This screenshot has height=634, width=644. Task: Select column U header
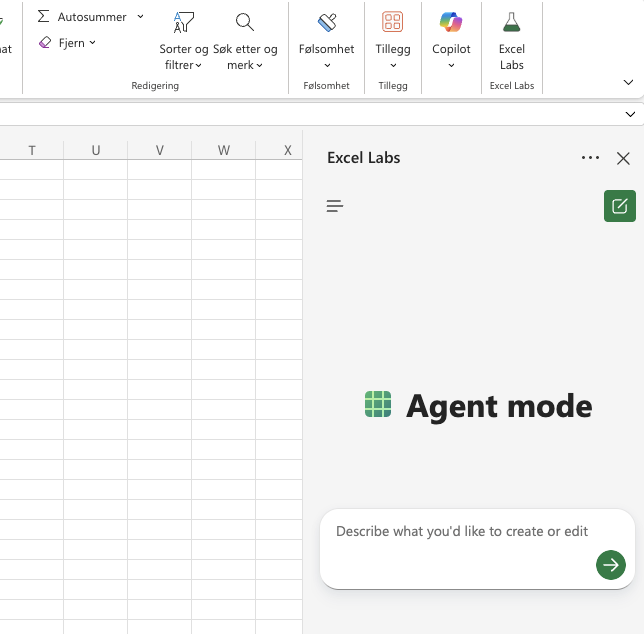[96, 151]
